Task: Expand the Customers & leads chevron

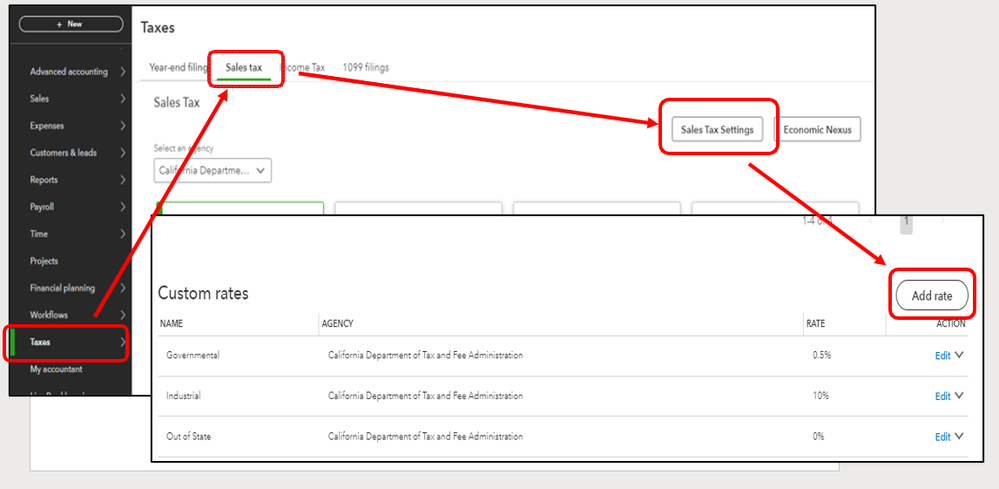Action: [x=122, y=153]
